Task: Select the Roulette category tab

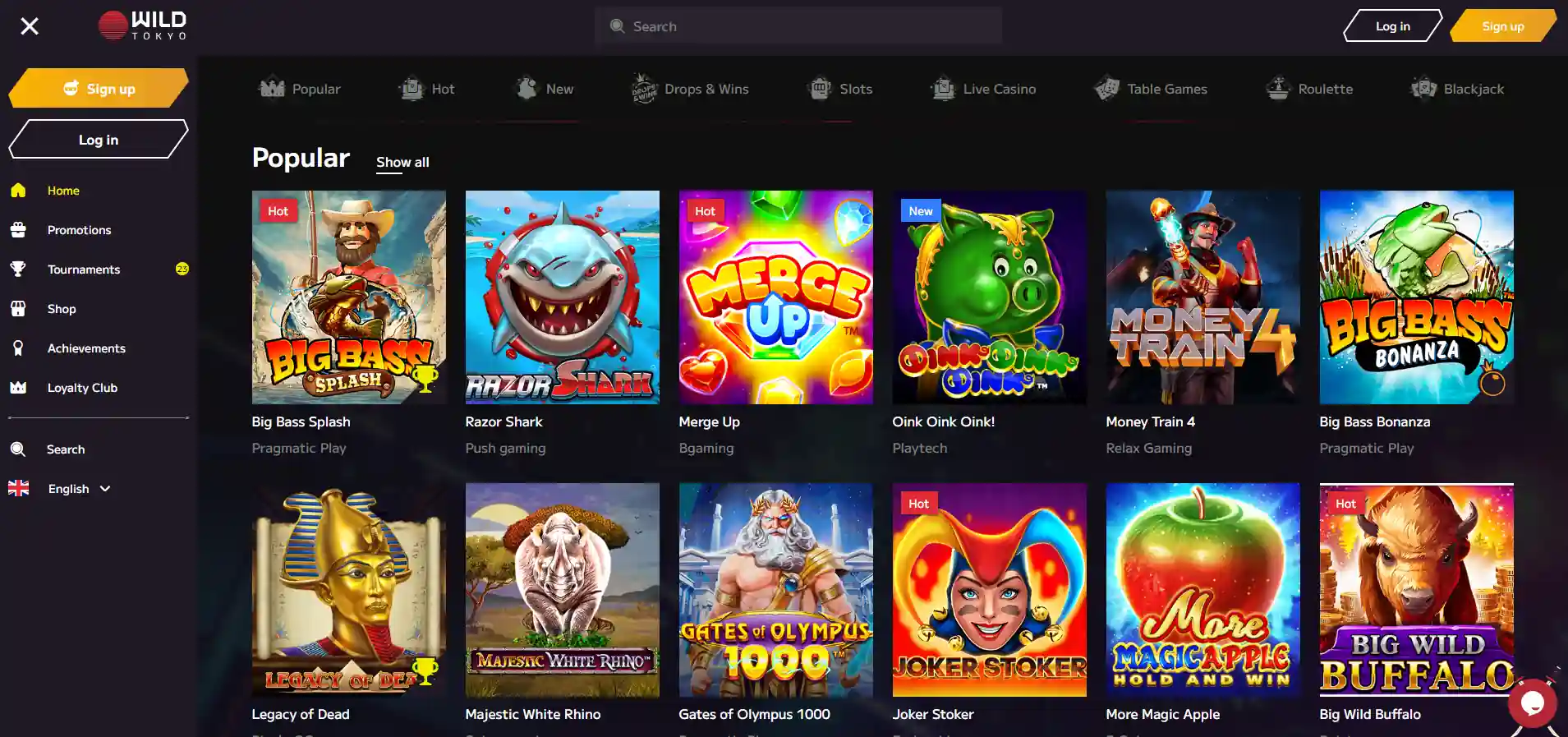Action: 1309,89
